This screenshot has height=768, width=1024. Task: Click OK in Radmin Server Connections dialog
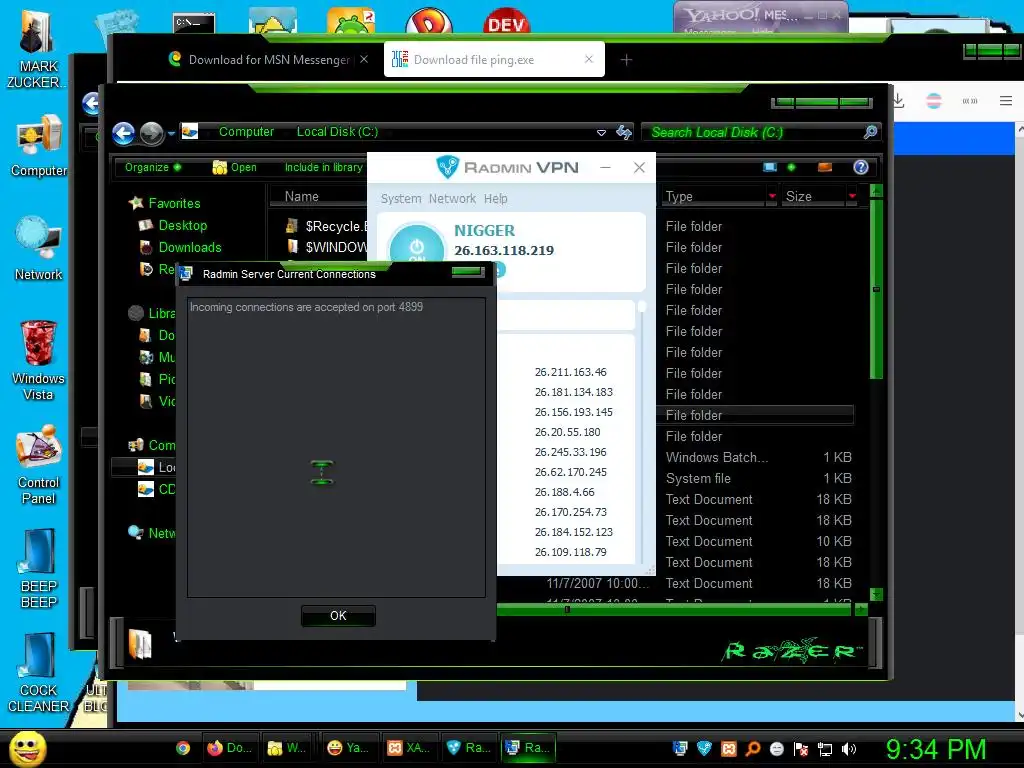(x=338, y=616)
